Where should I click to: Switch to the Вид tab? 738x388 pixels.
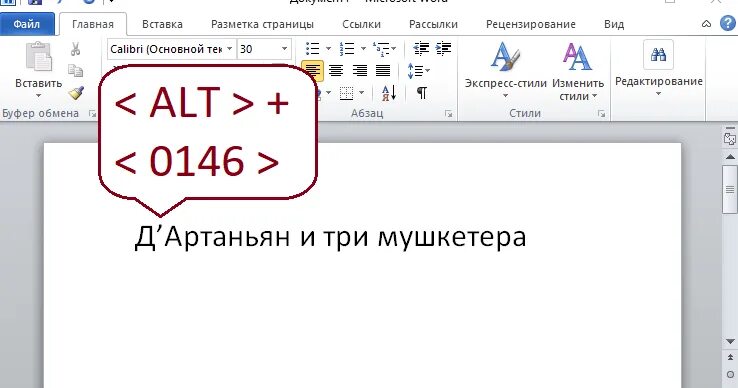614,24
